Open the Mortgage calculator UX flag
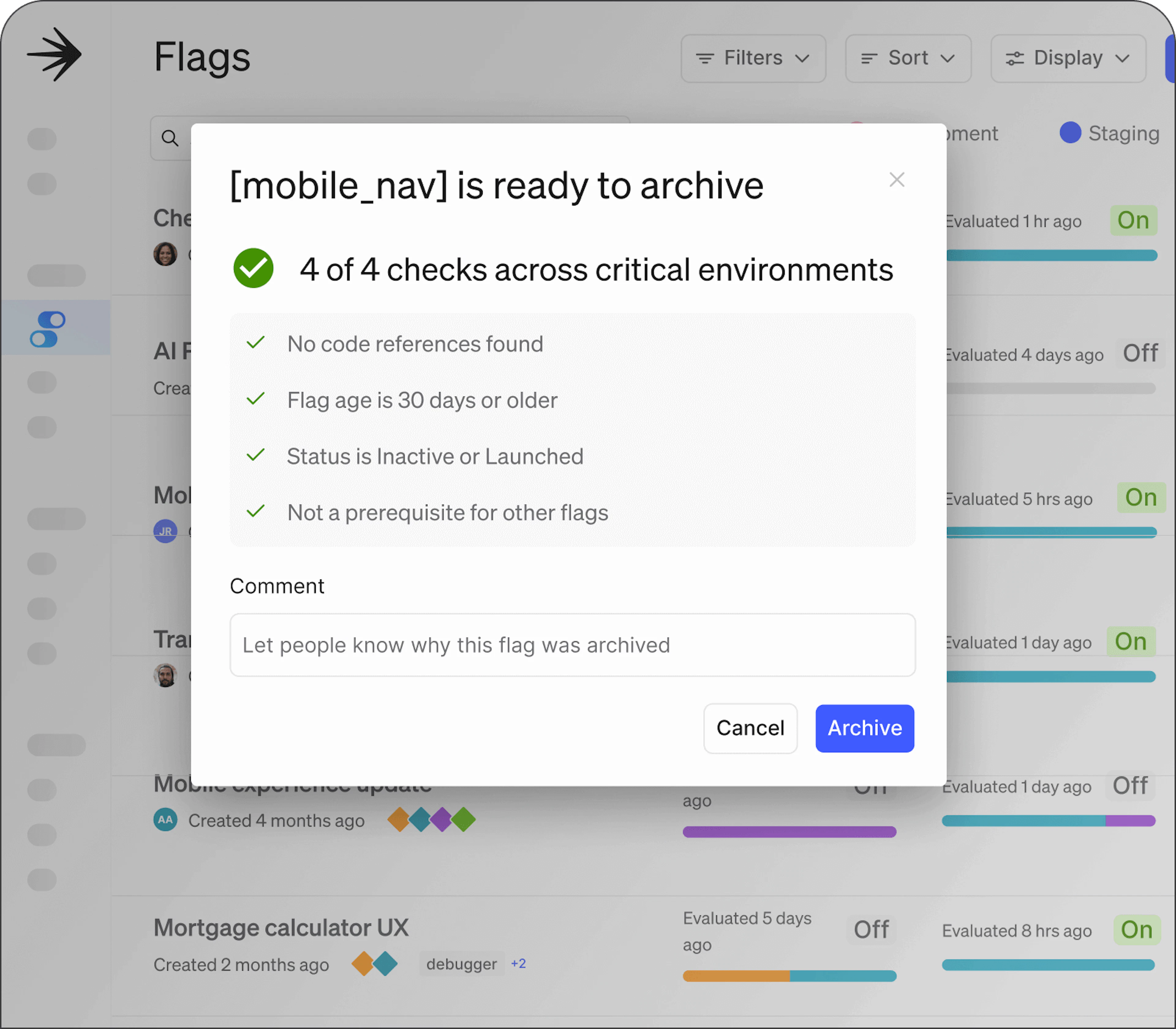1176x1029 pixels. click(281, 927)
